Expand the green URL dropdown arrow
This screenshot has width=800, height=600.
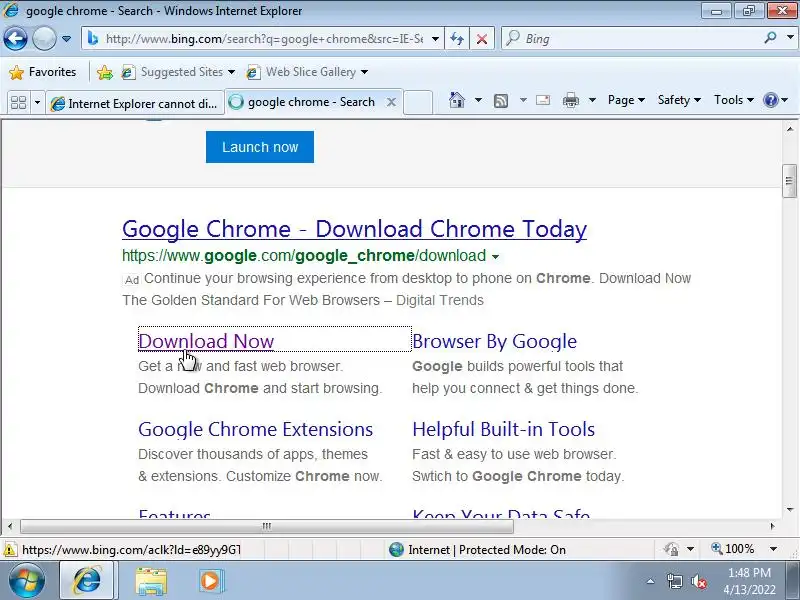[495, 257]
